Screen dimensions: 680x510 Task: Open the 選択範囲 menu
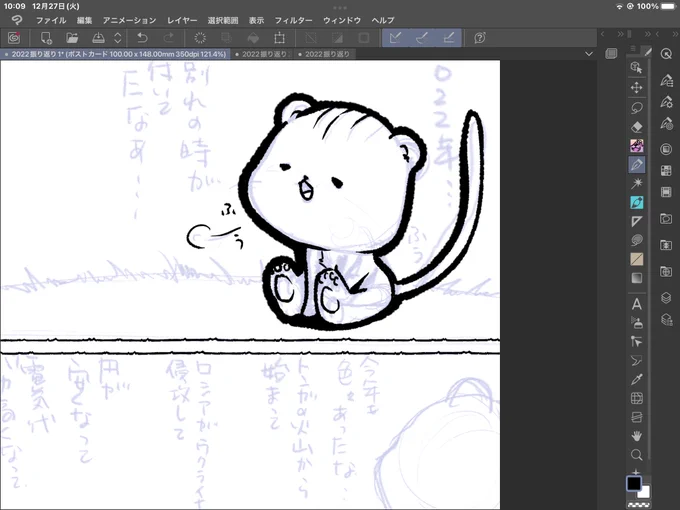(x=222, y=20)
